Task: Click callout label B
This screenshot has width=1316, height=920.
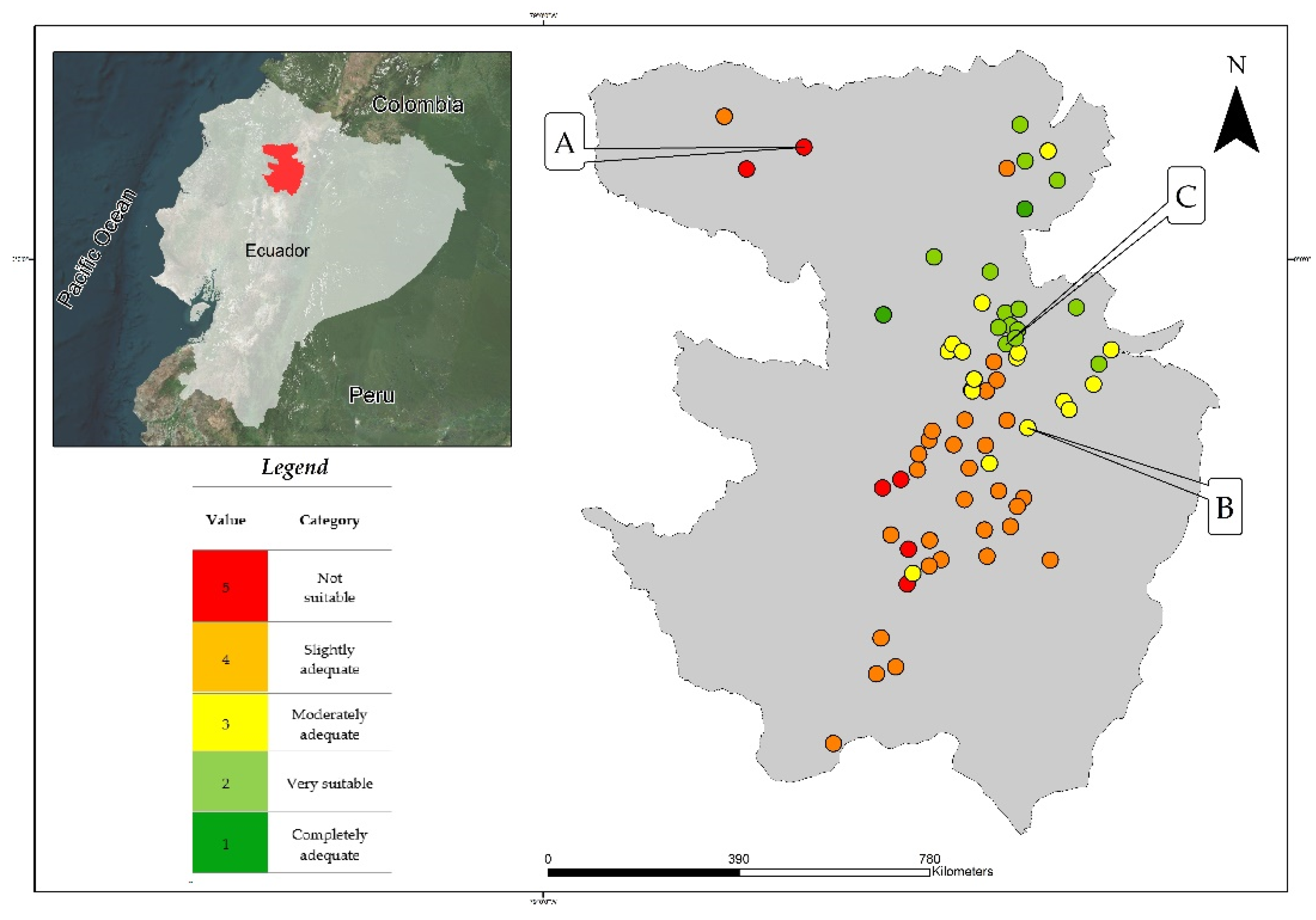Action: click(x=1224, y=507)
